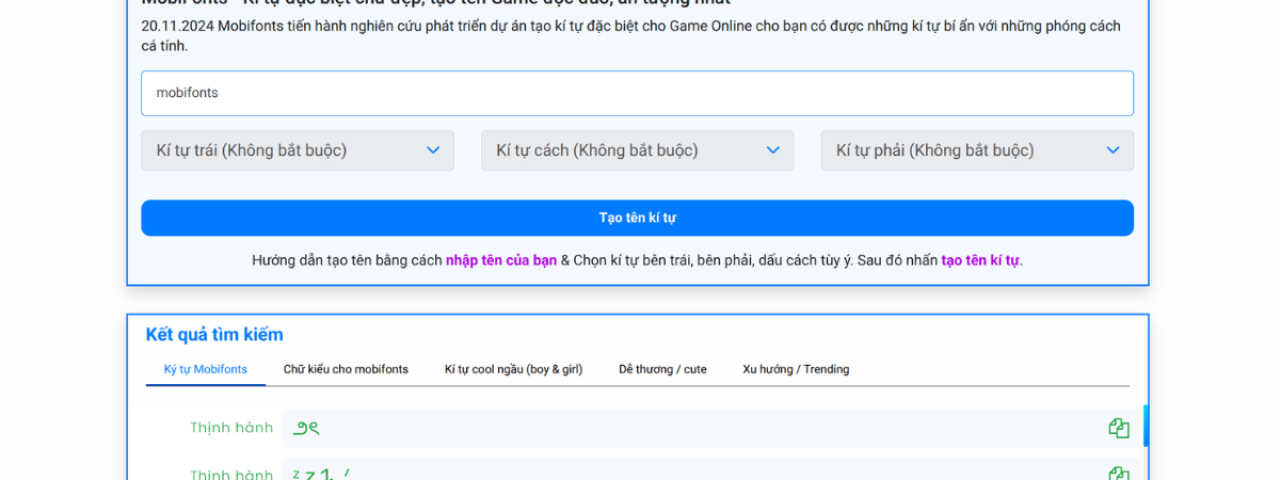Click the first Thịnh hành symbol result row
The width and height of the screenshot is (1280, 480).
point(710,428)
